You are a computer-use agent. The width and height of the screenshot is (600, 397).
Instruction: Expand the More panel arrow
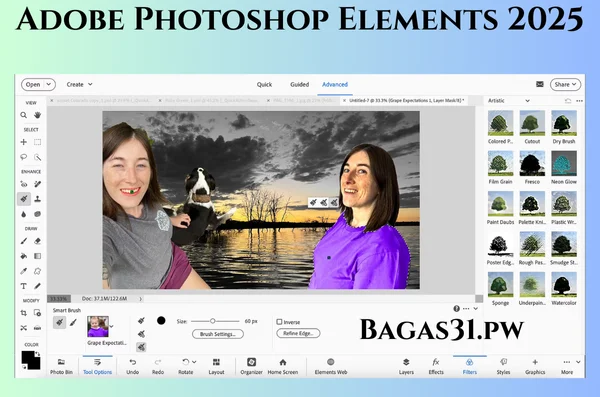point(578,362)
